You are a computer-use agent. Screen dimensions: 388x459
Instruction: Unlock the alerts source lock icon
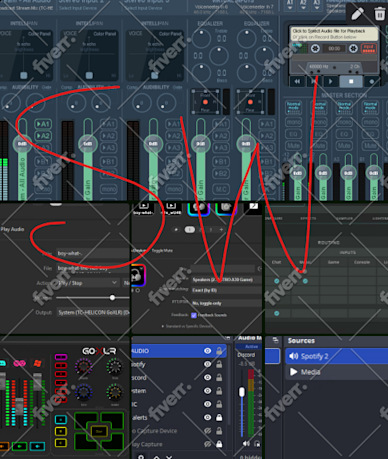click(x=219, y=417)
